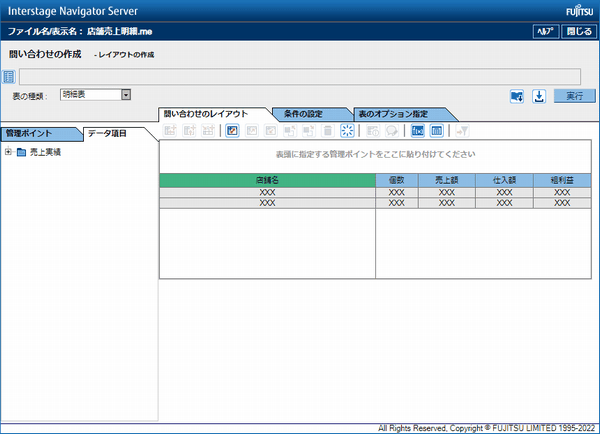Image resolution: width=600 pixels, height=434 pixels.
Task: Click the 売上実績 tree label
Action: [x=45, y=152]
